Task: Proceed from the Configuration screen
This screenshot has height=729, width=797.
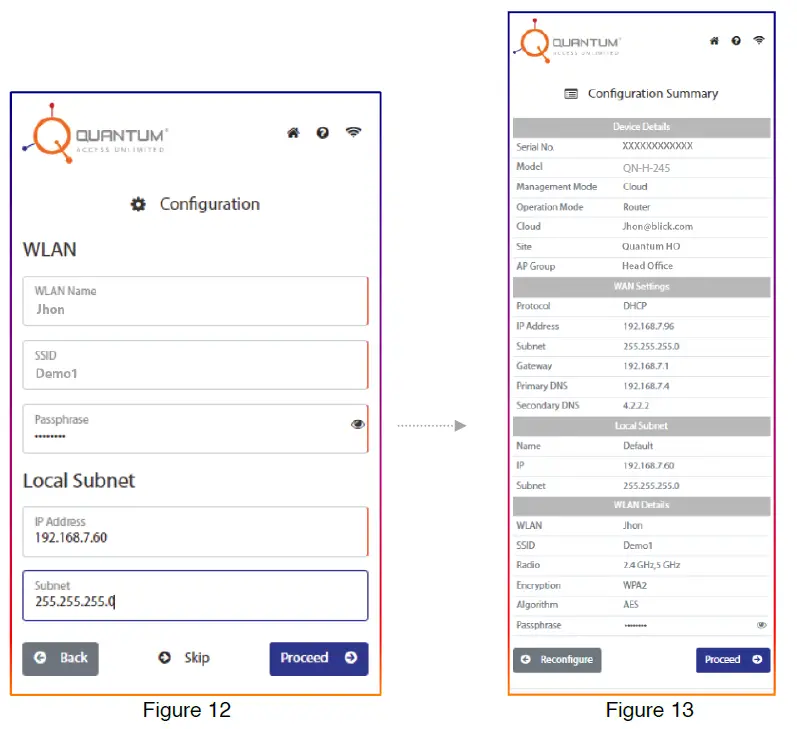Action: tap(319, 659)
